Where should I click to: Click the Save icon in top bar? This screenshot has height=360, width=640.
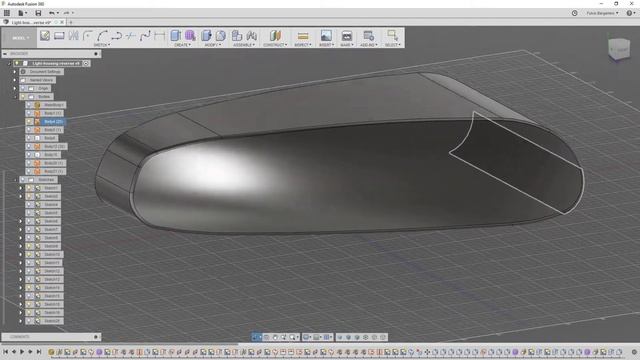coord(38,13)
